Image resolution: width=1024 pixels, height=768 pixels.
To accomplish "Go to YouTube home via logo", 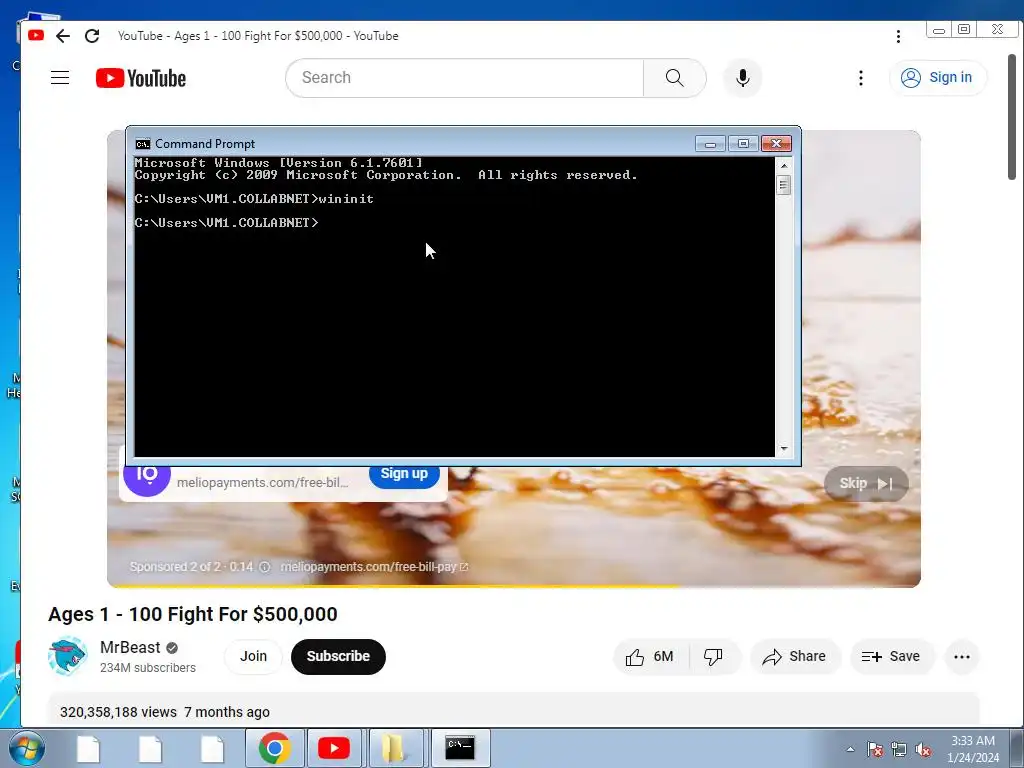I will coord(141,78).
